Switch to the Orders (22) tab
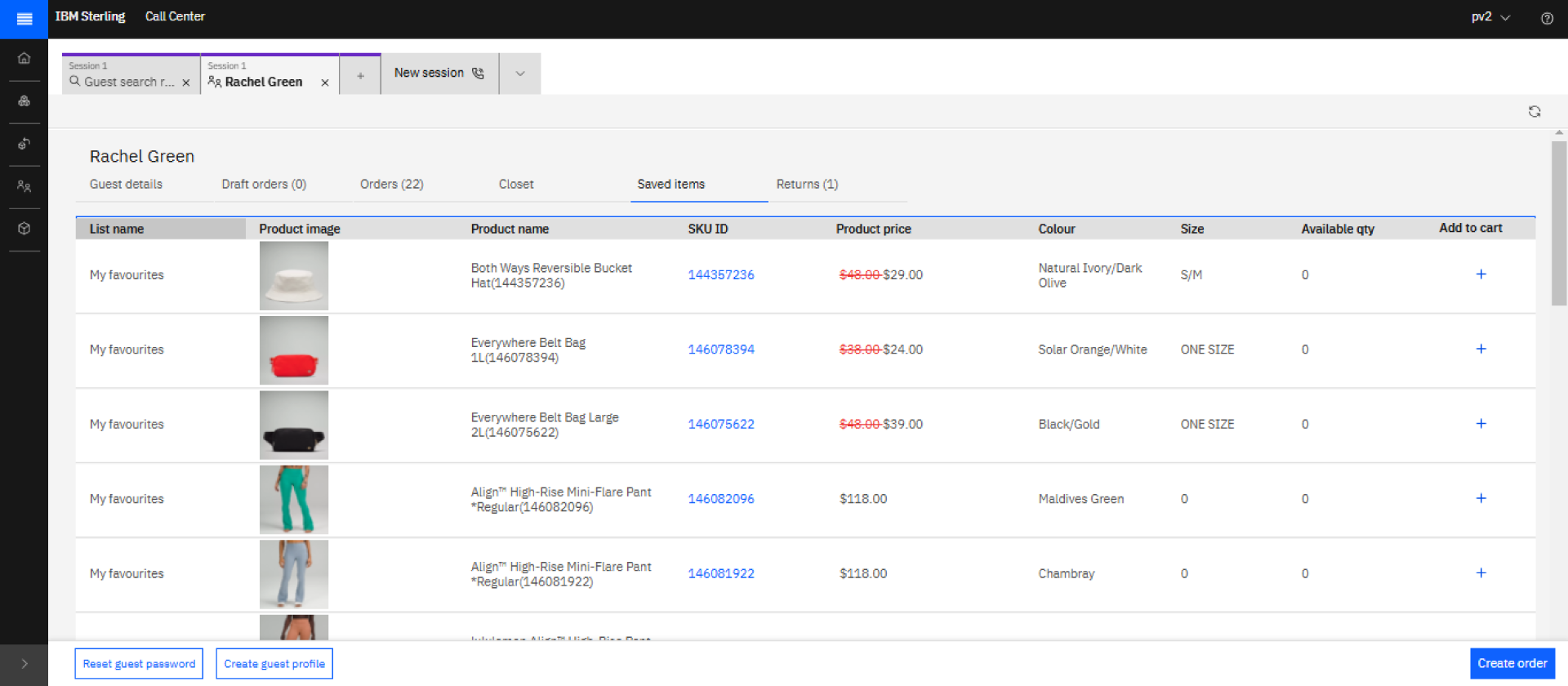This screenshot has width=1568, height=686. [391, 185]
